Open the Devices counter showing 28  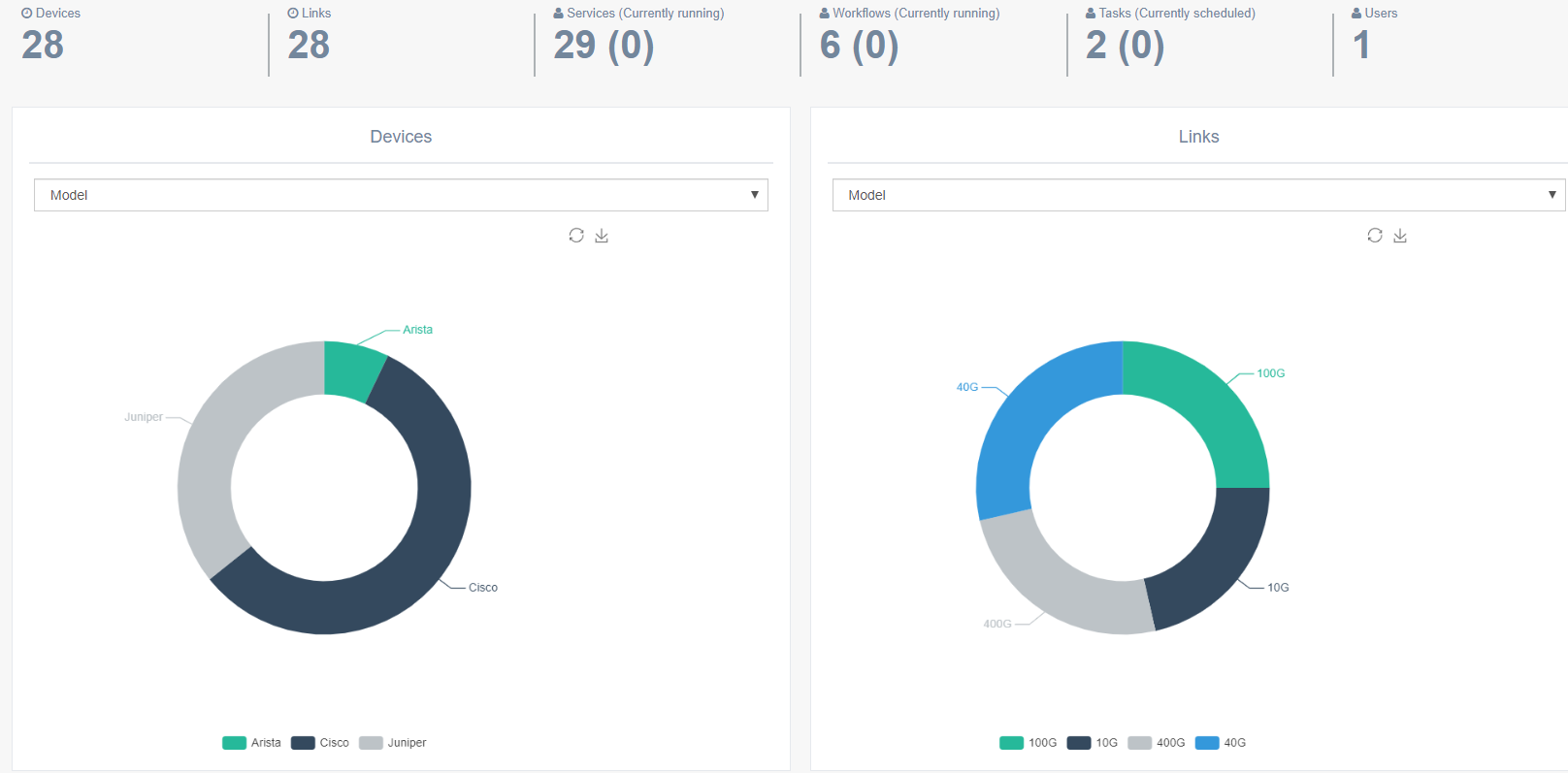[43, 46]
